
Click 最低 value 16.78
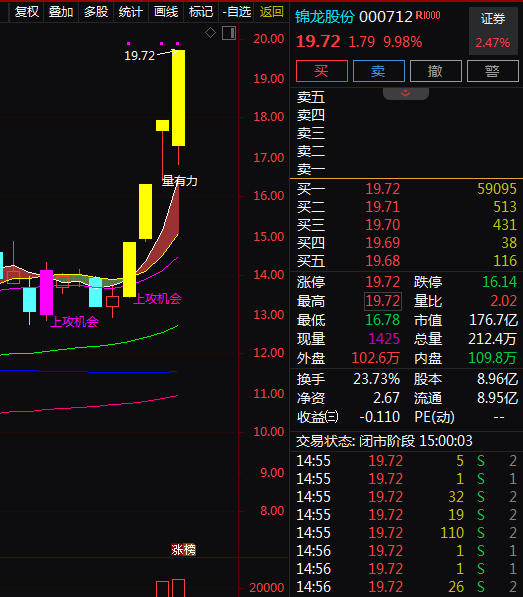(383, 320)
